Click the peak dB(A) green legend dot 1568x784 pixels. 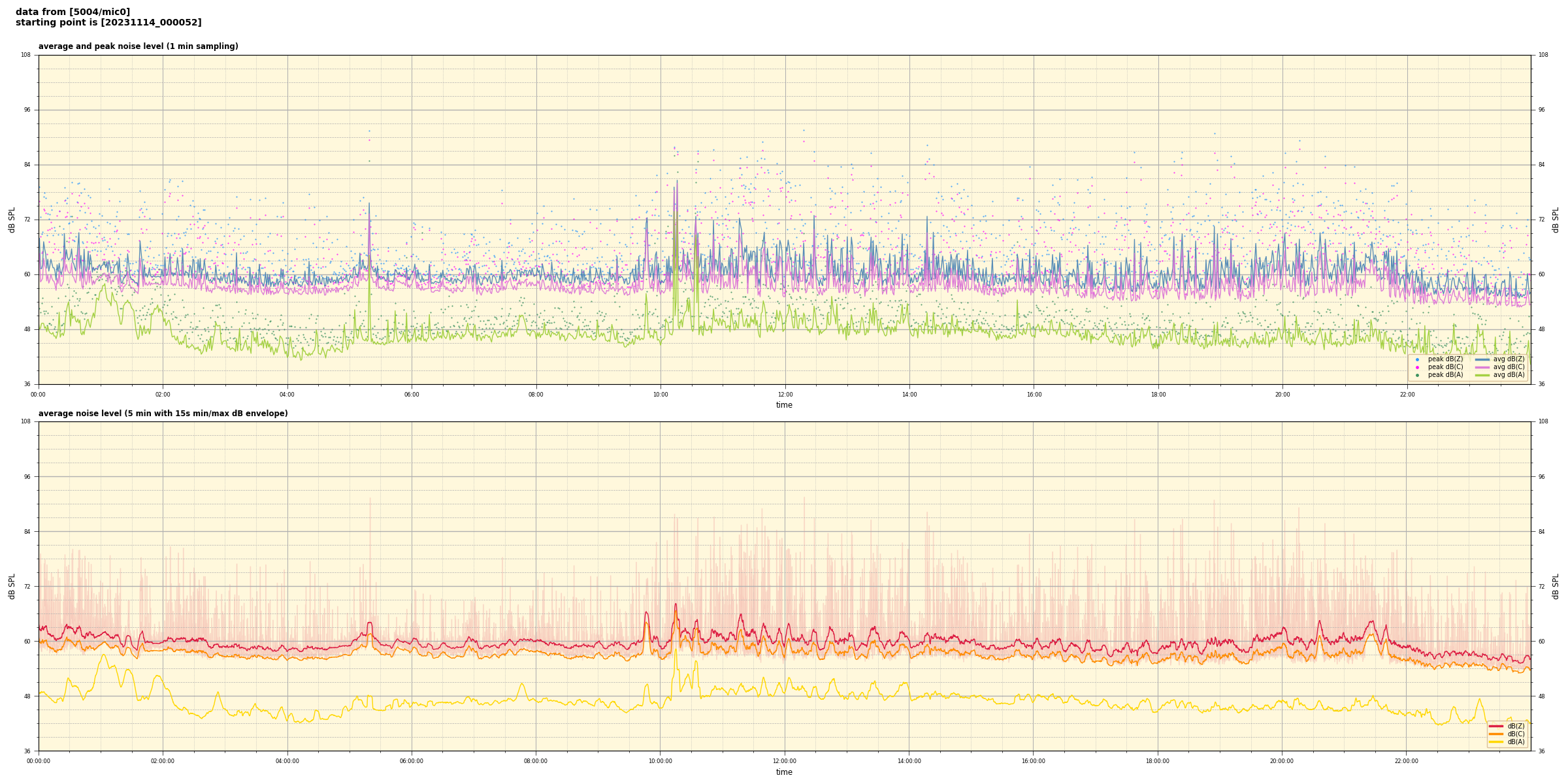pyautogui.click(x=1417, y=375)
